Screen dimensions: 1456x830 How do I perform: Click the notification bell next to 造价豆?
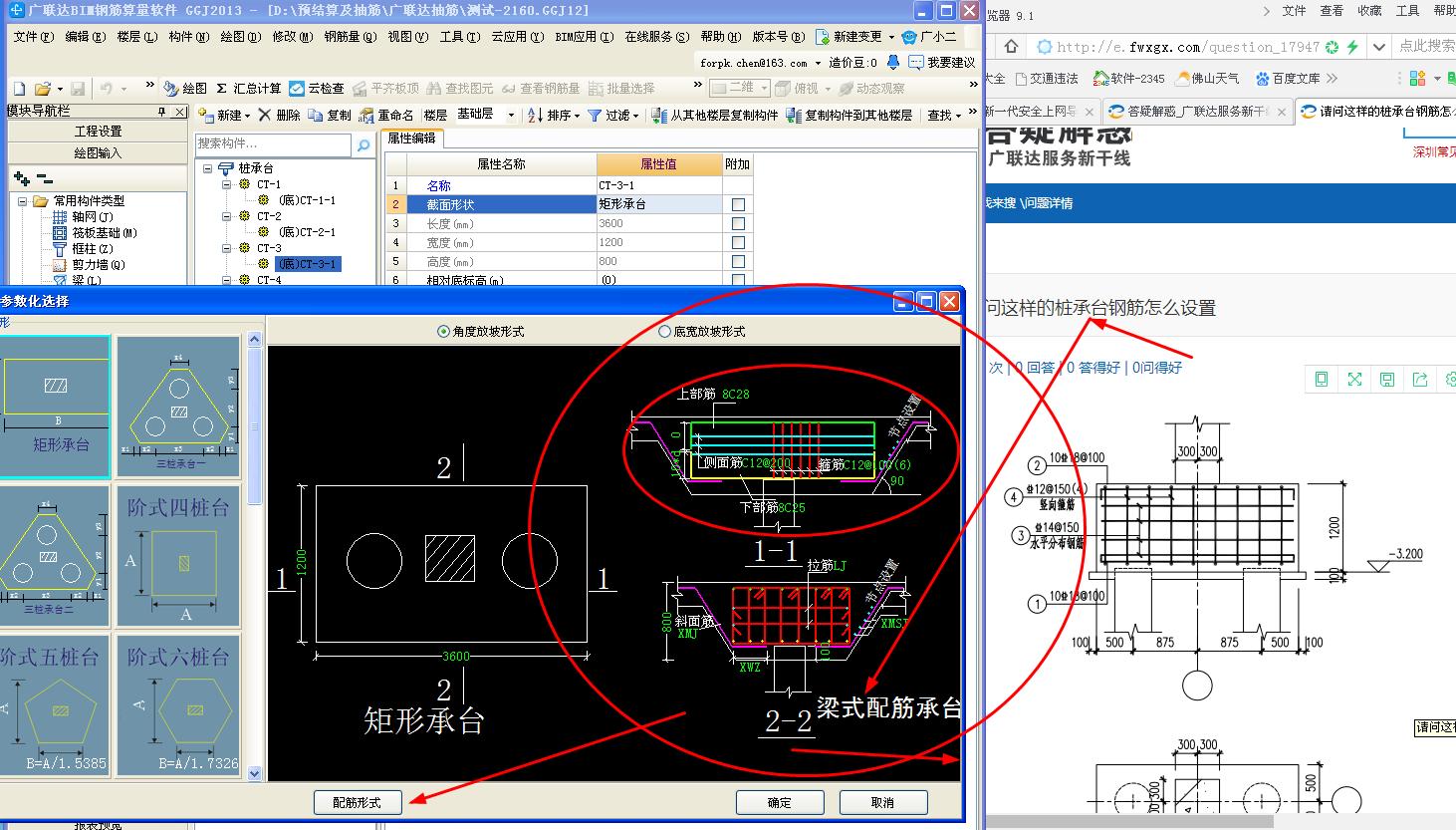click(892, 62)
